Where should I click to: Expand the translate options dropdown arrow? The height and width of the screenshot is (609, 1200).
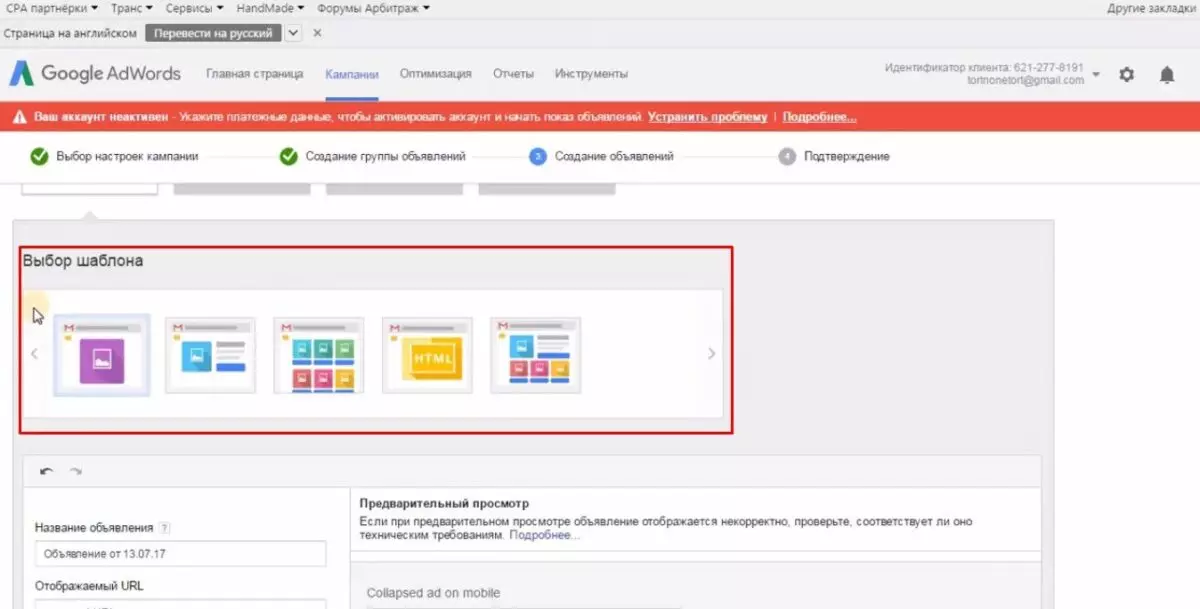point(293,33)
